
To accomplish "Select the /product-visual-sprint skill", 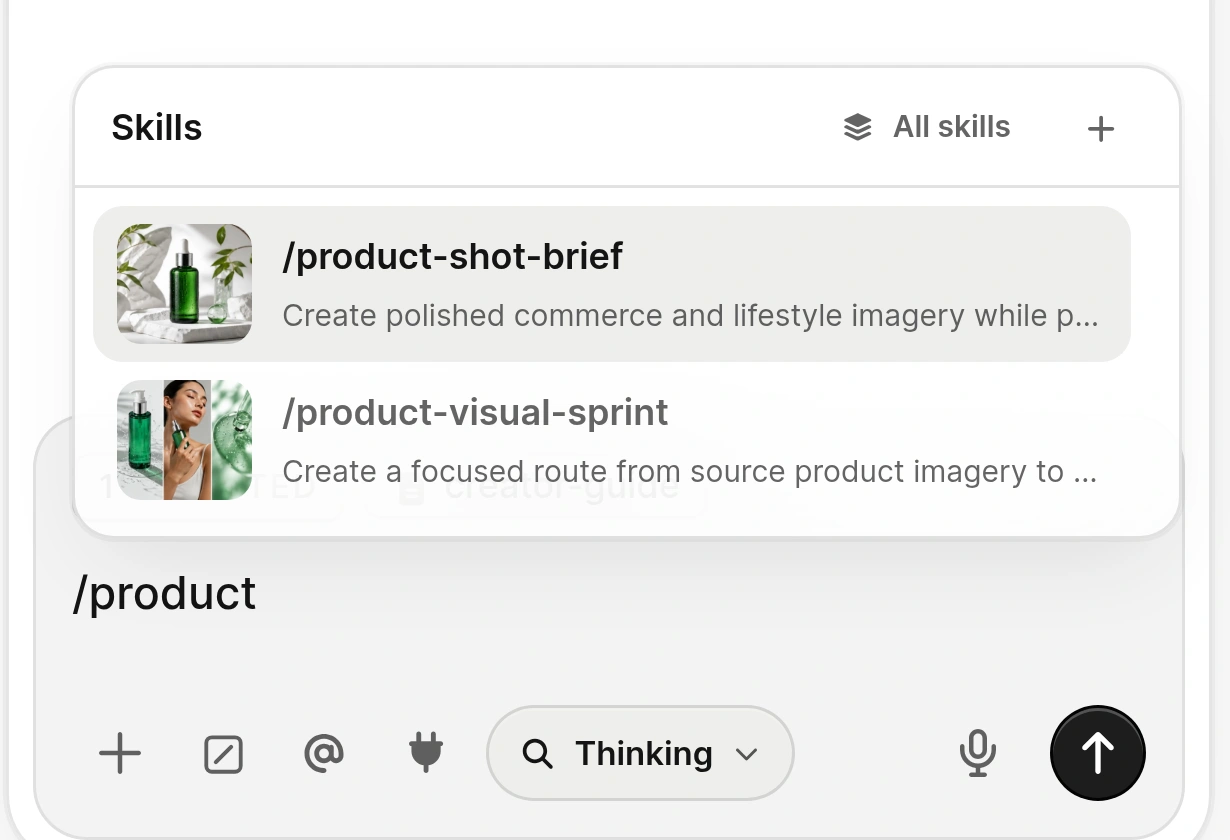I will [x=612, y=440].
